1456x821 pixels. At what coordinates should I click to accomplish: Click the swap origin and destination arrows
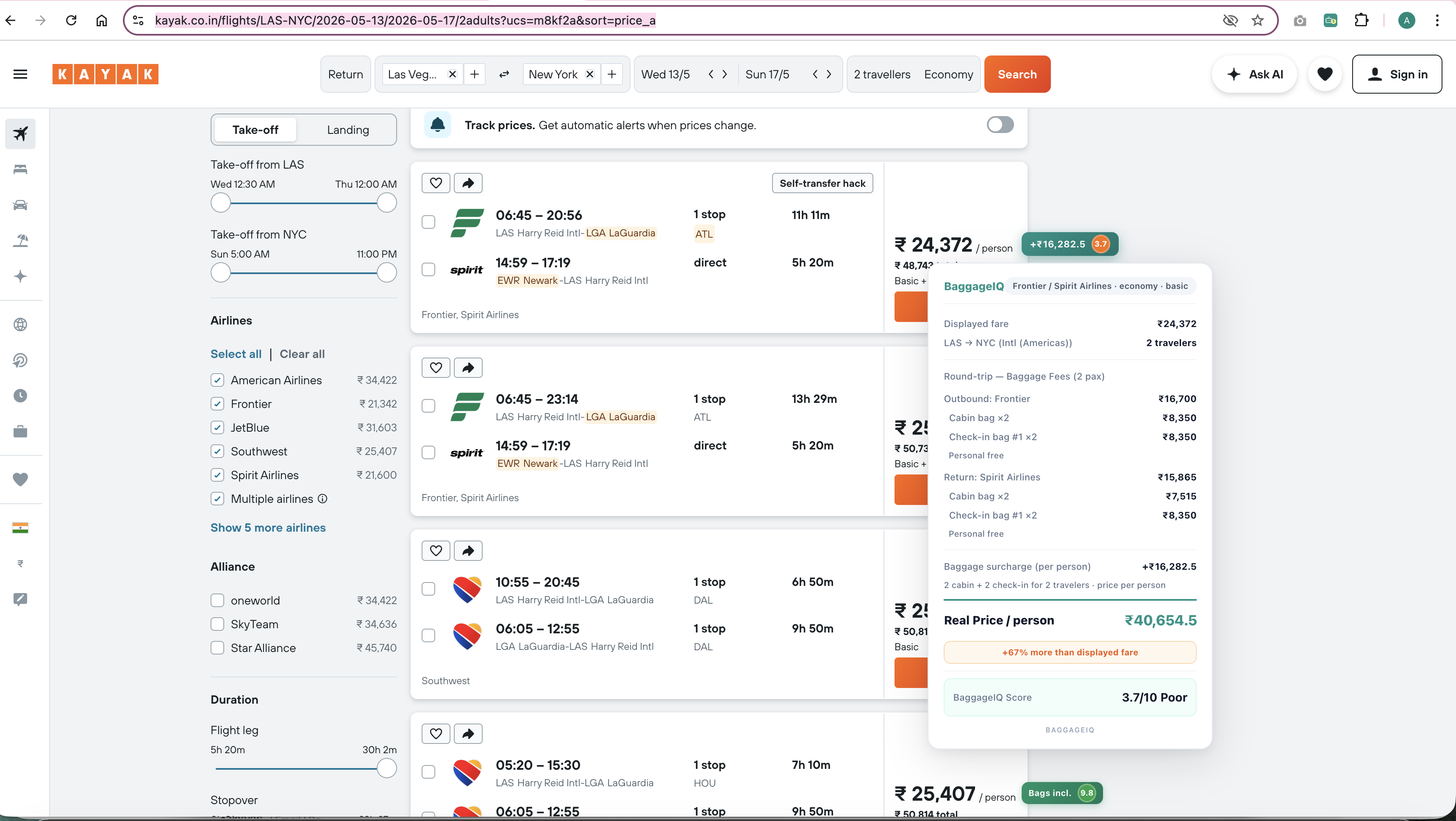(x=503, y=75)
